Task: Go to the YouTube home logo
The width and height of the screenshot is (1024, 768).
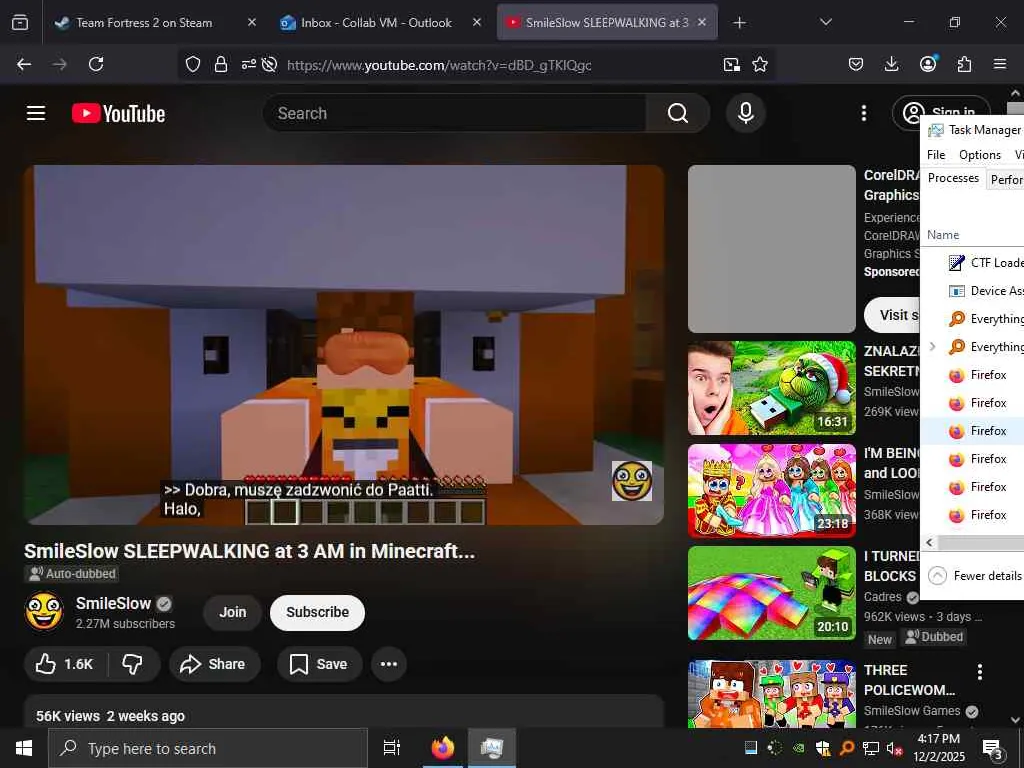Action: pos(118,113)
